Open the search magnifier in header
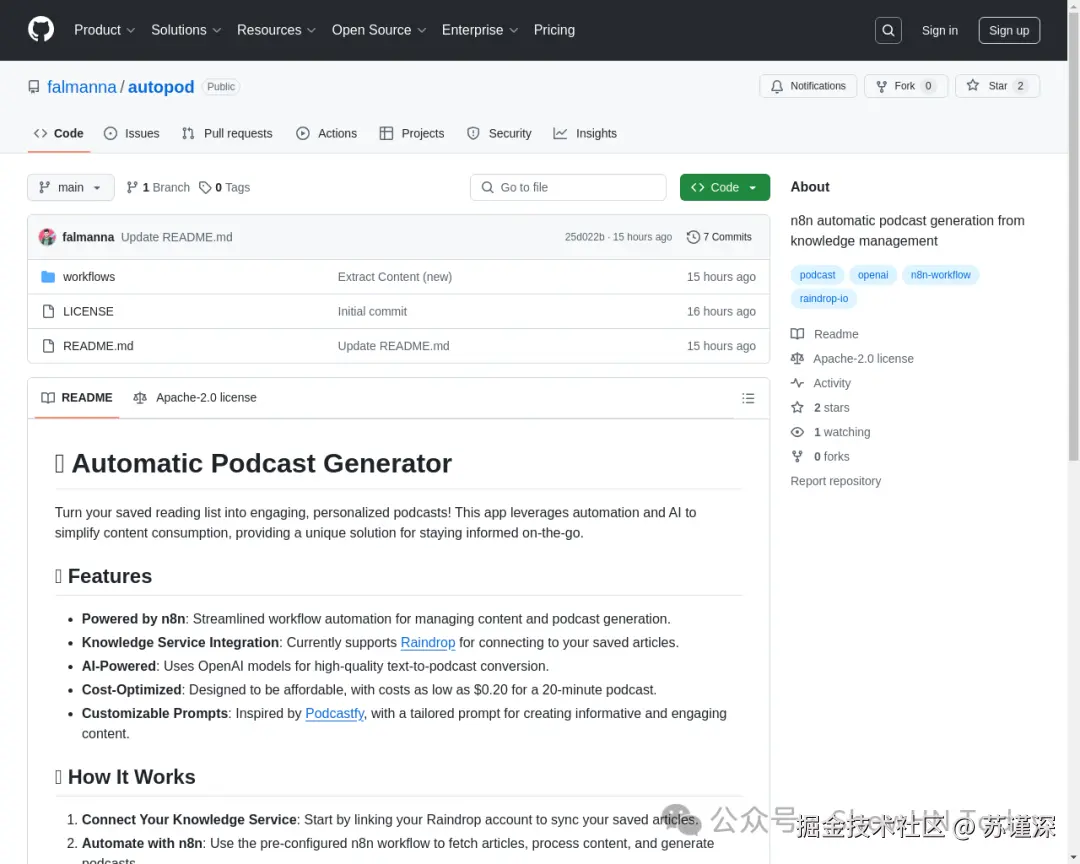This screenshot has height=864, width=1080. pos(888,30)
